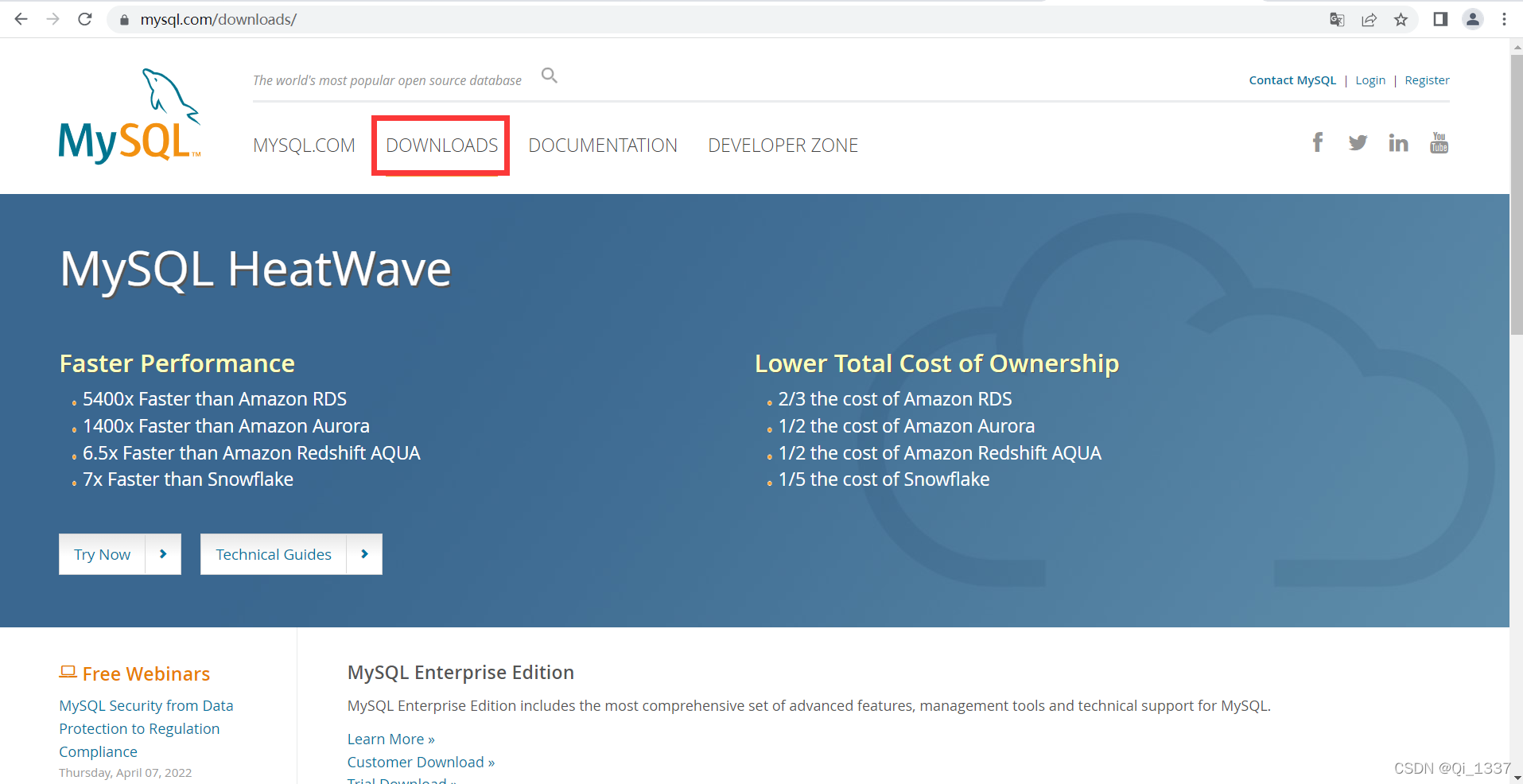Click arrow beside Try Now button
1523x784 pixels.
point(163,554)
